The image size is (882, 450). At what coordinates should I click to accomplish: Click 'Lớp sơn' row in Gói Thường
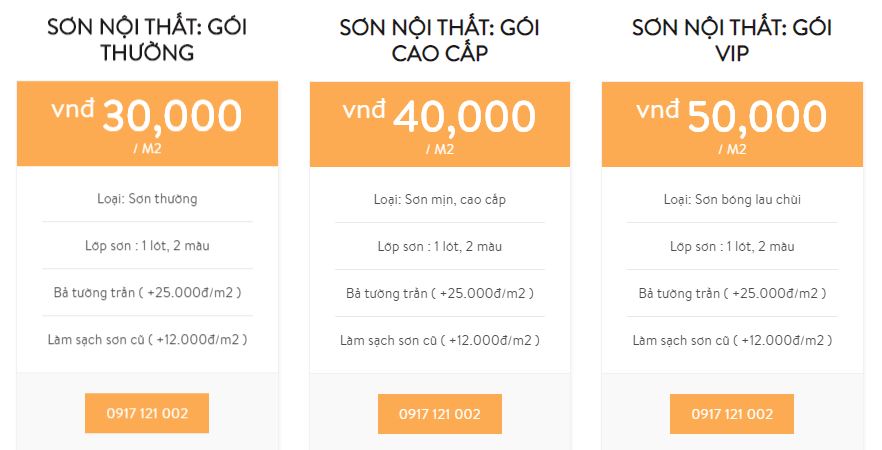click(147, 246)
